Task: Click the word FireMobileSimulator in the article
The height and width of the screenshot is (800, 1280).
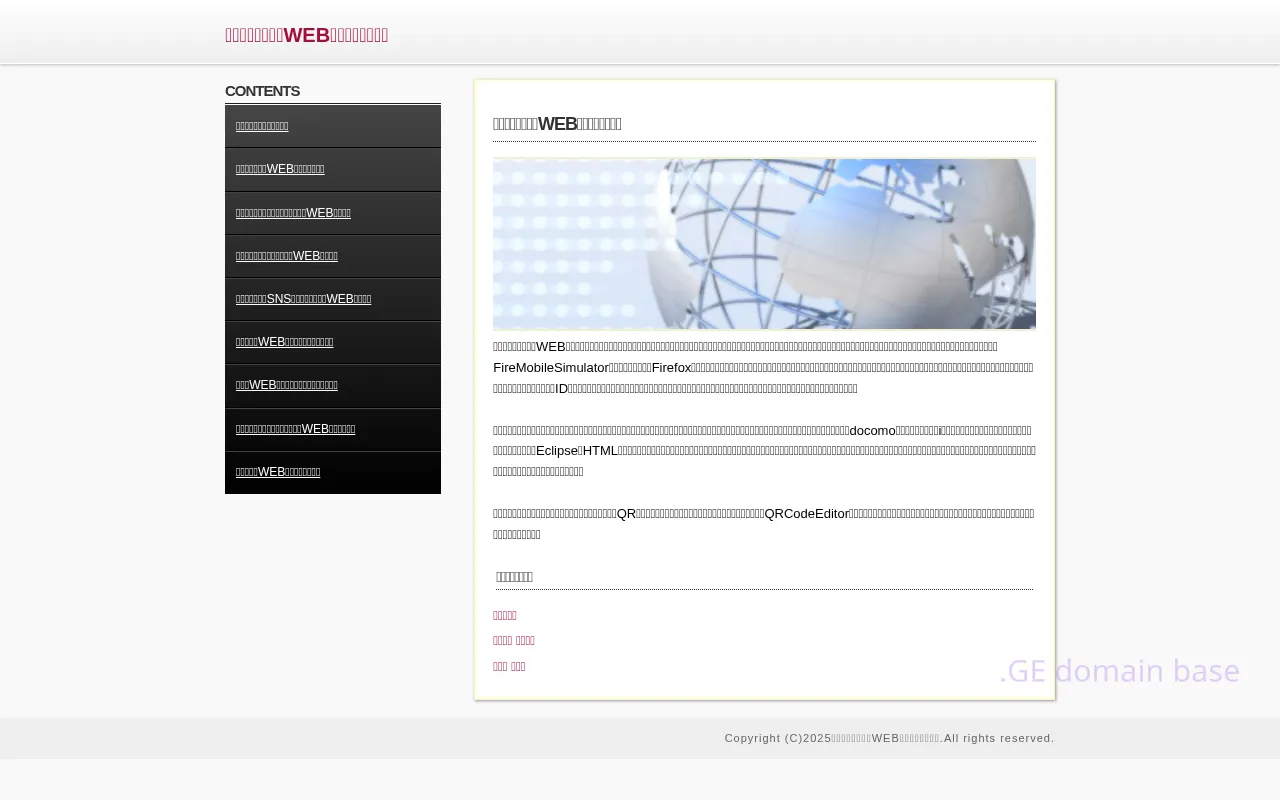Action: [x=551, y=367]
